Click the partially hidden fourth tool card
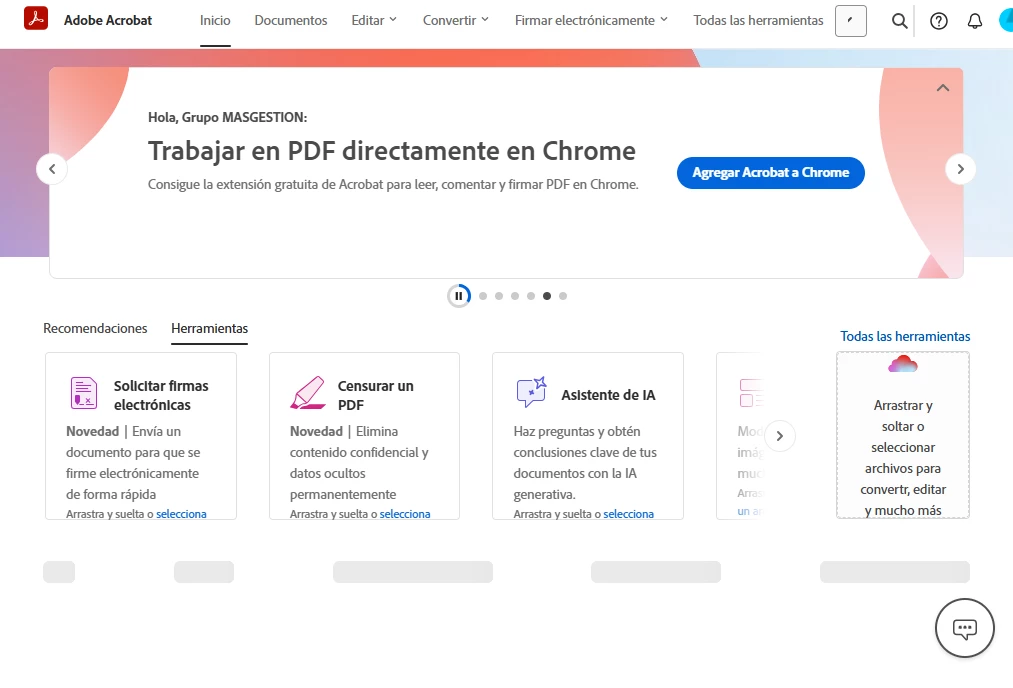This screenshot has height=688, width=1013. (740, 436)
